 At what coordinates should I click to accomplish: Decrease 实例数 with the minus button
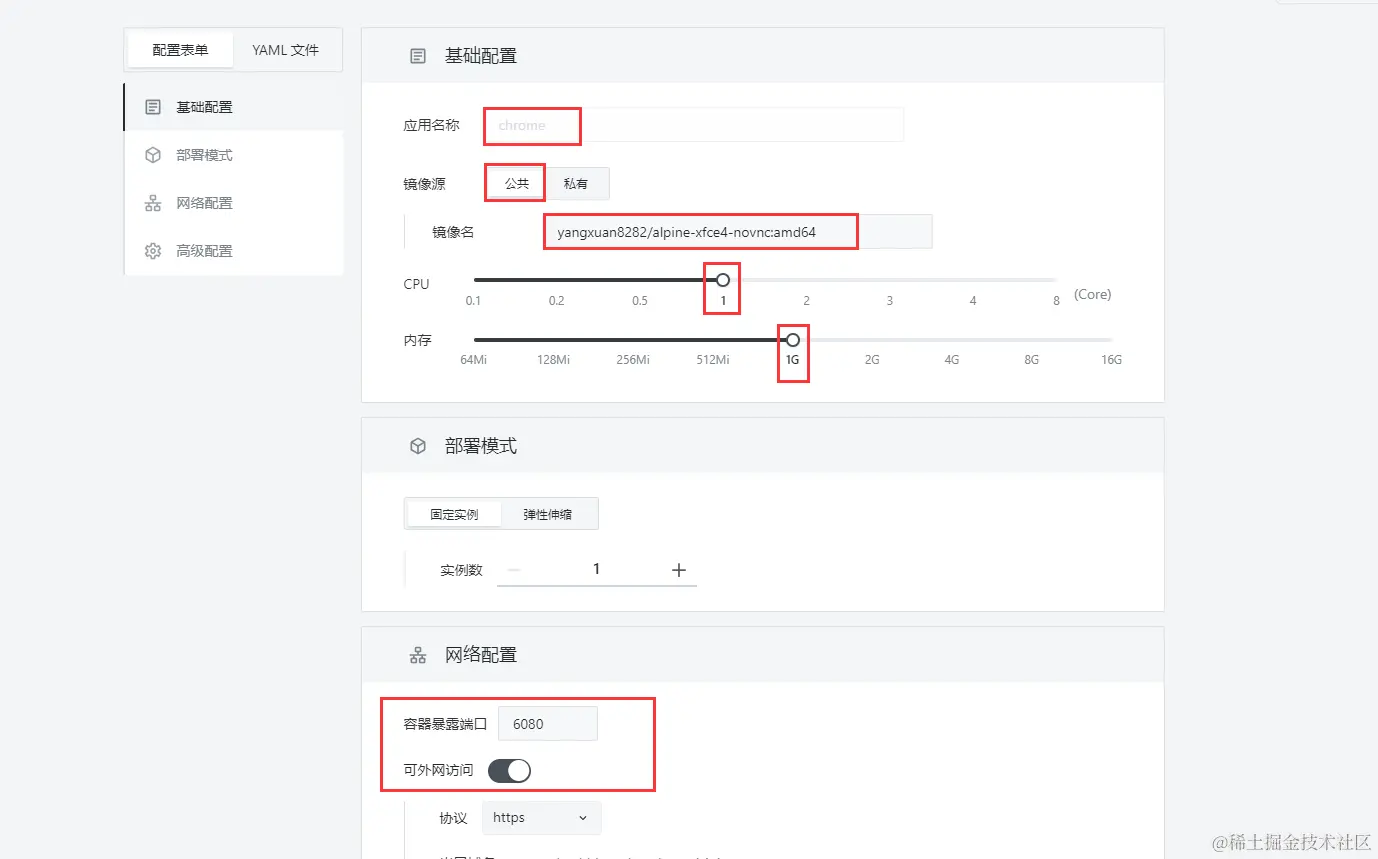[514, 570]
